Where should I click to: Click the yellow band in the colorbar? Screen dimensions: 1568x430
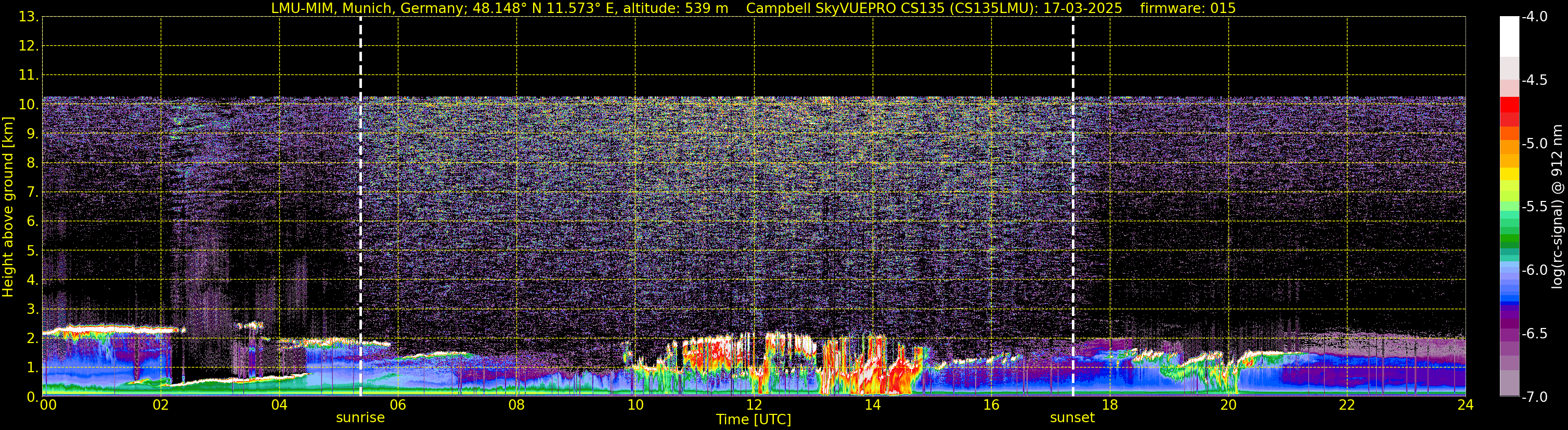coord(1510,173)
